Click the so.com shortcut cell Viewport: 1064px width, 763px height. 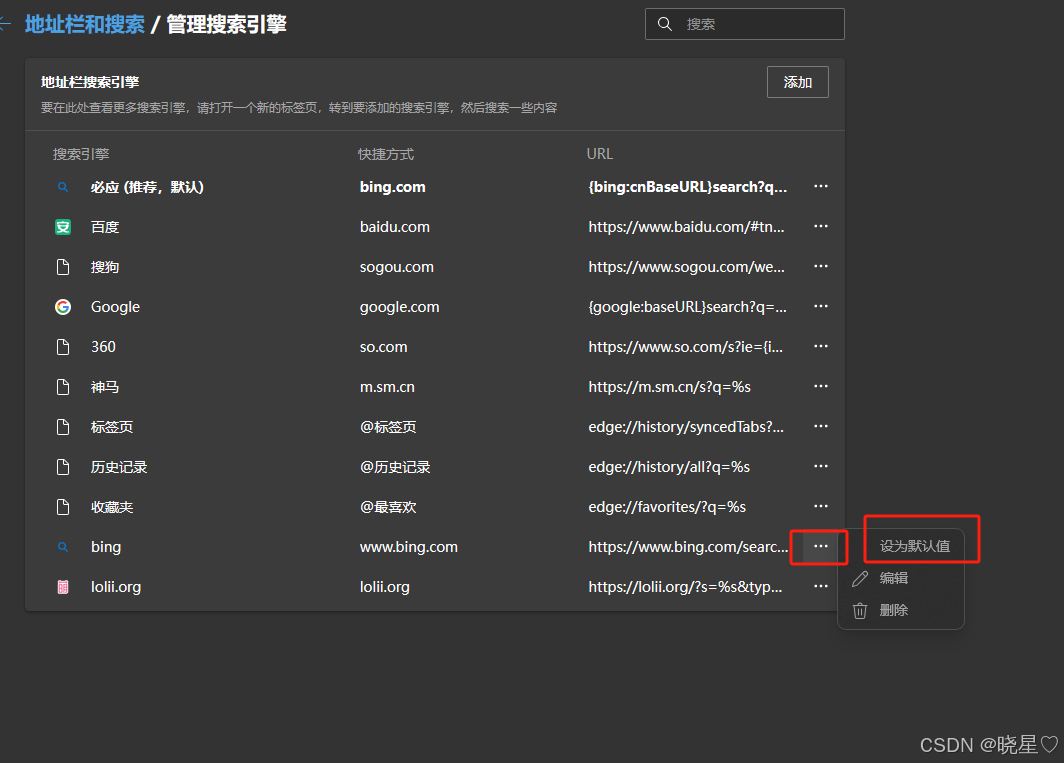(x=383, y=348)
